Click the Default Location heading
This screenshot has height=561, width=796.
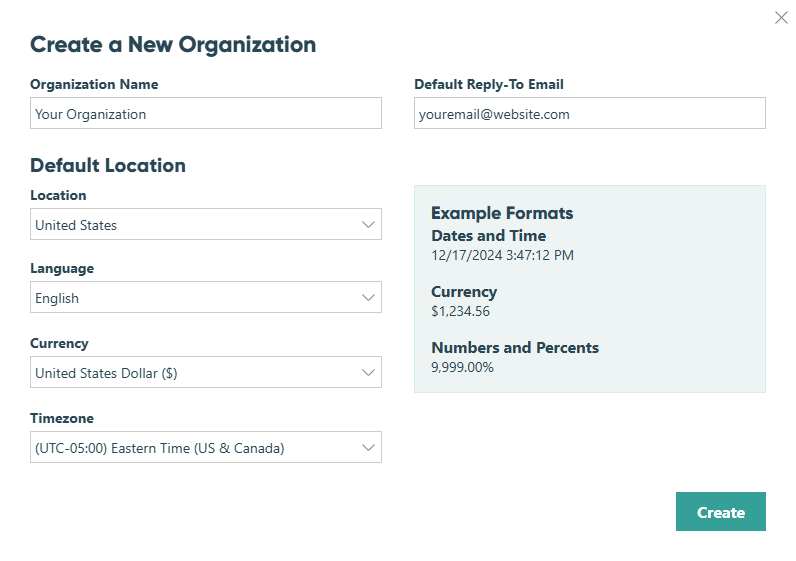108,166
